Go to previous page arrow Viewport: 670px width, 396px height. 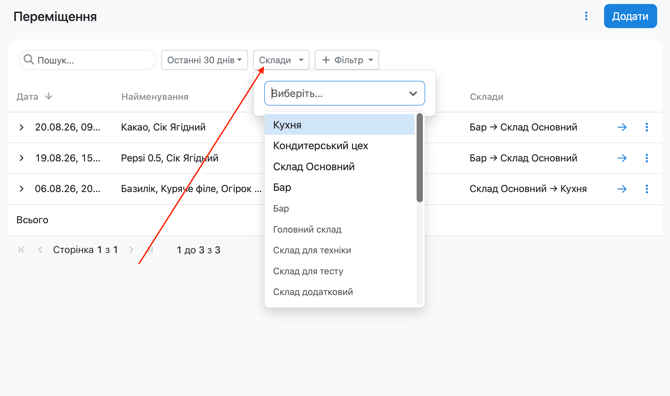[40, 250]
